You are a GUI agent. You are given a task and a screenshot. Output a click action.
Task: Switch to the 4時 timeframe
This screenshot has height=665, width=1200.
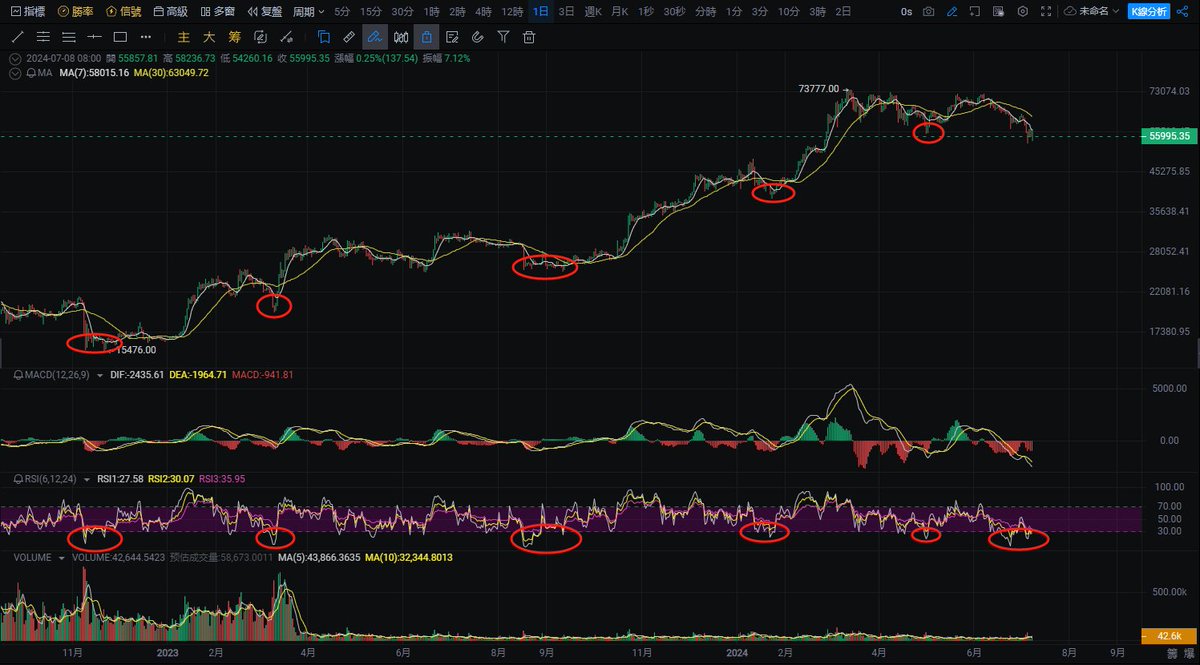coord(483,11)
